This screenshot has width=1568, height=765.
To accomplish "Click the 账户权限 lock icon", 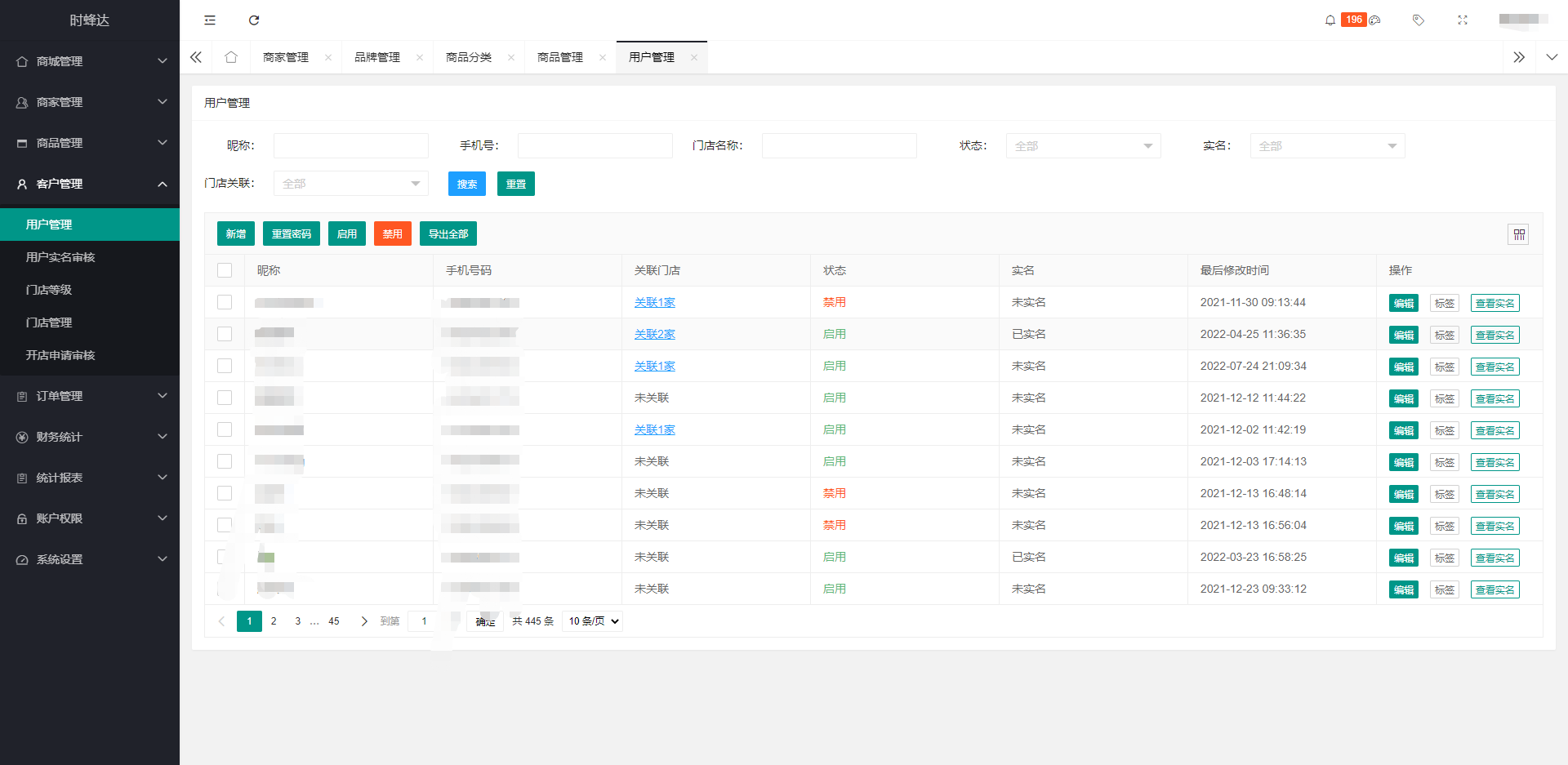I will [22, 518].
